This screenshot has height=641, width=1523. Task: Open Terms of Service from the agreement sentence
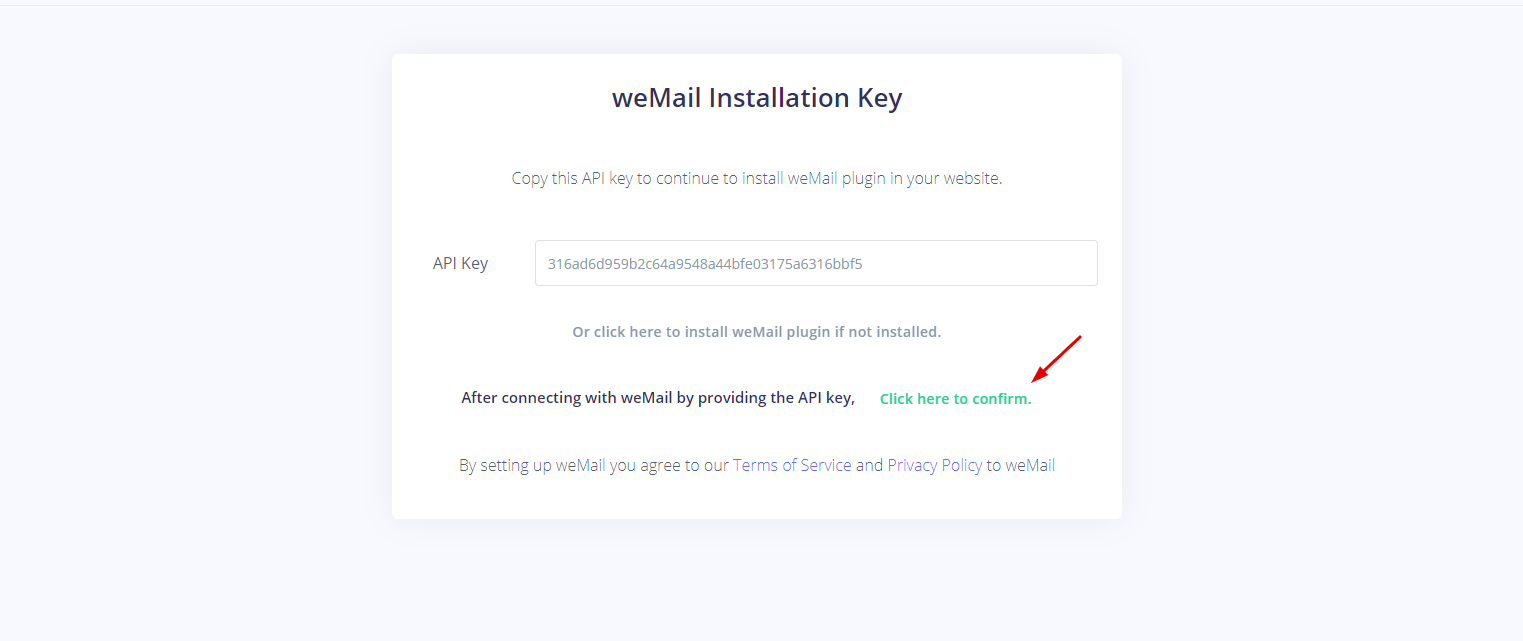tap(791, 464)
